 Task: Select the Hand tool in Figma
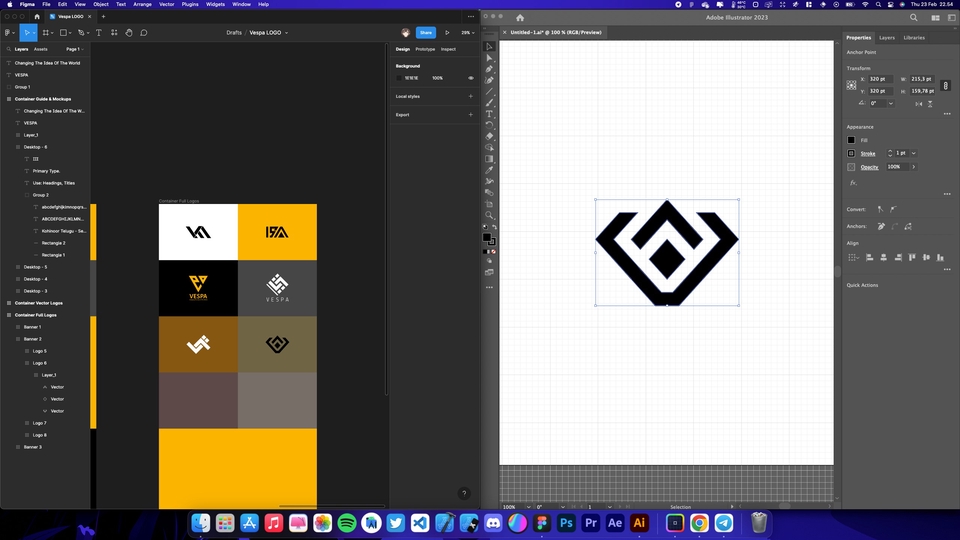click(129, 32)
